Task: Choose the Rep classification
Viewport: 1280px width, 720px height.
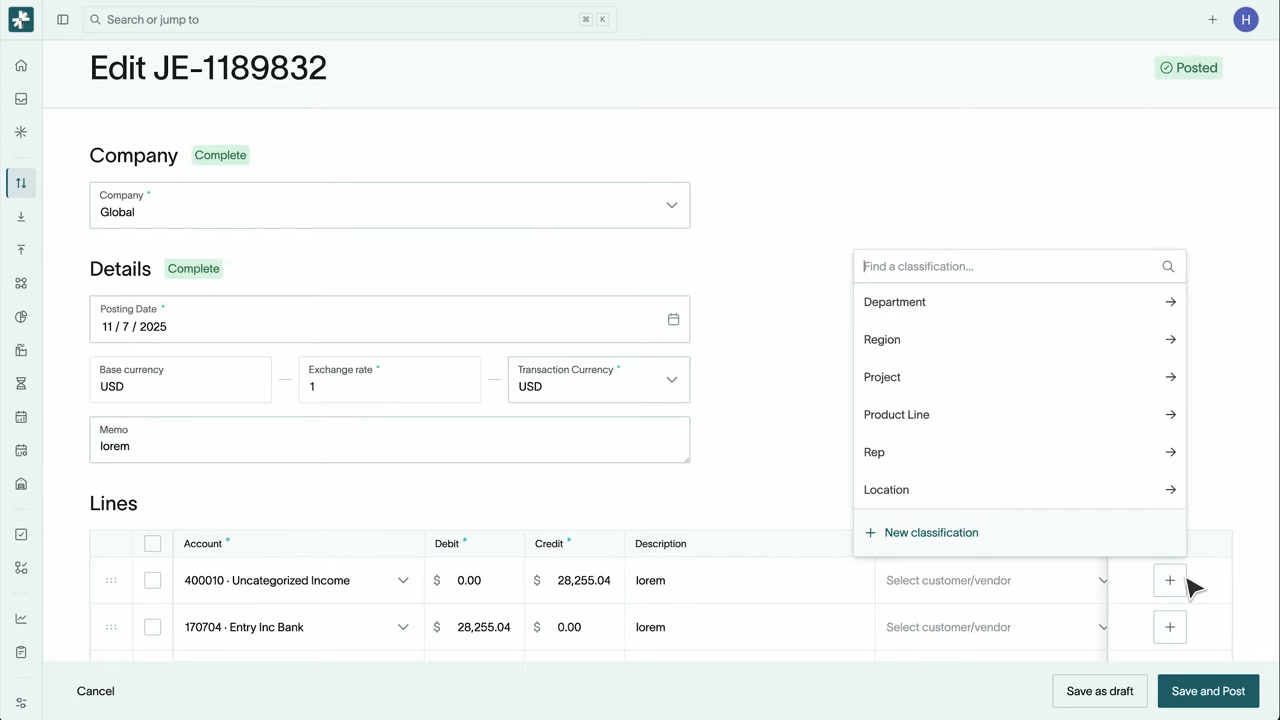Action: click(1020, 452)
